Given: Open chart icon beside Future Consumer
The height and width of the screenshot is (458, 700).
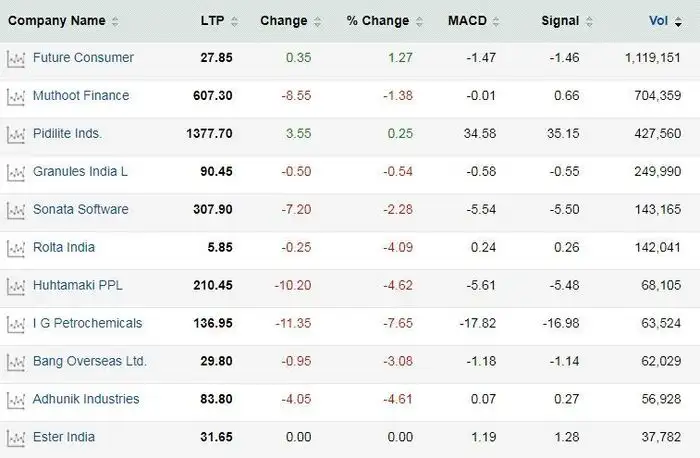Looking at the screenshot, I should pyautogui.click(x=15, y=59).
